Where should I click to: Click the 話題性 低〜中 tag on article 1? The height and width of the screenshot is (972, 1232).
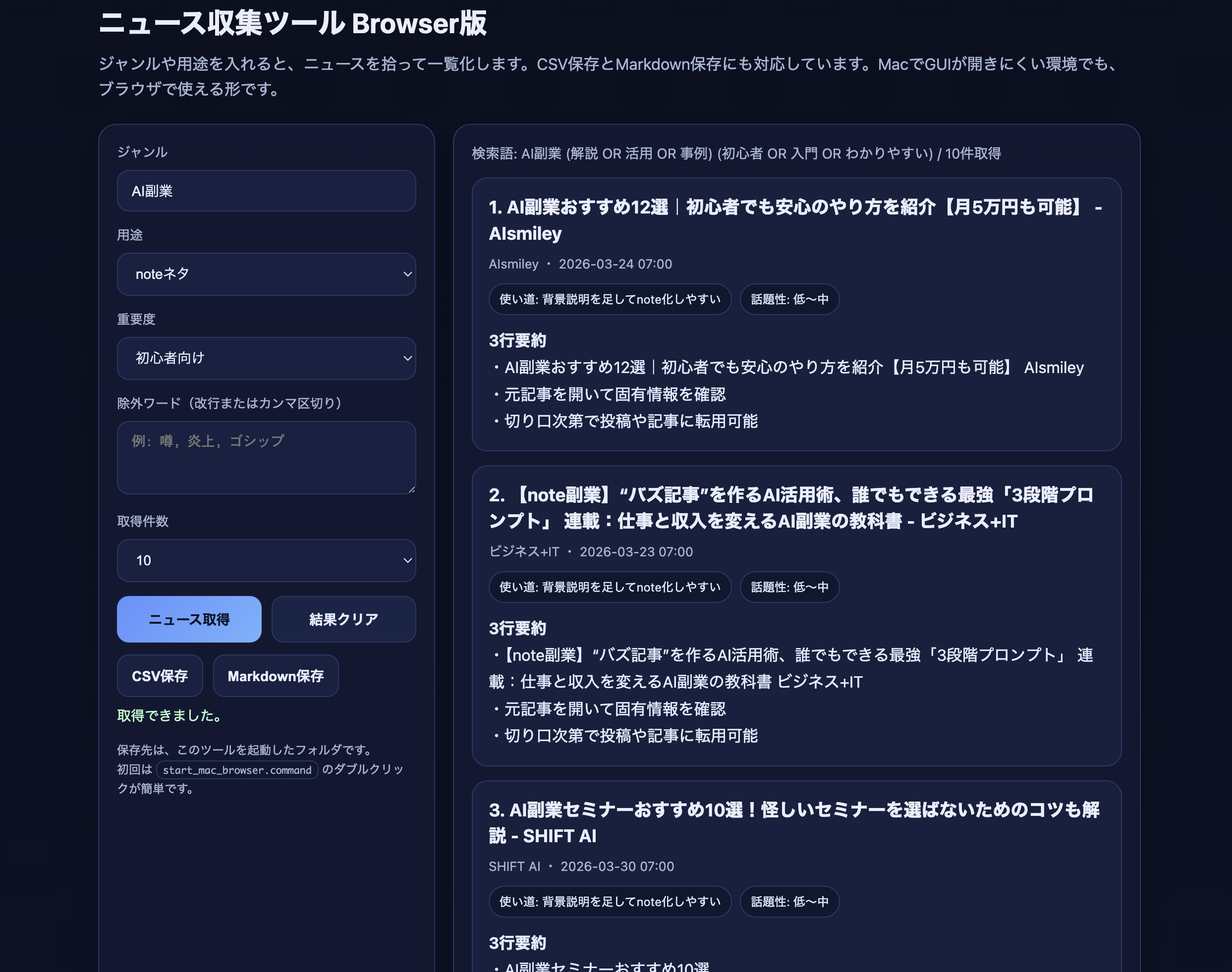(x=789, y=299)
